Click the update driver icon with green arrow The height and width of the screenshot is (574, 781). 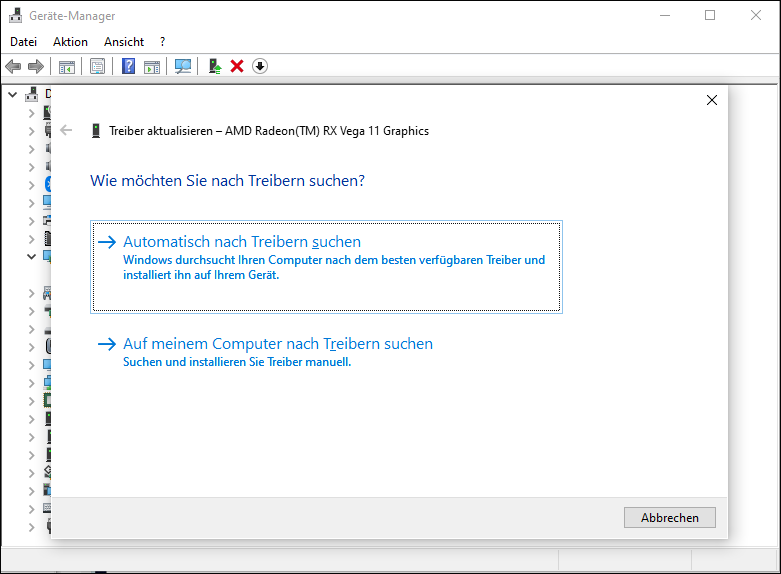pyautogui.click(x=215, y=66)
